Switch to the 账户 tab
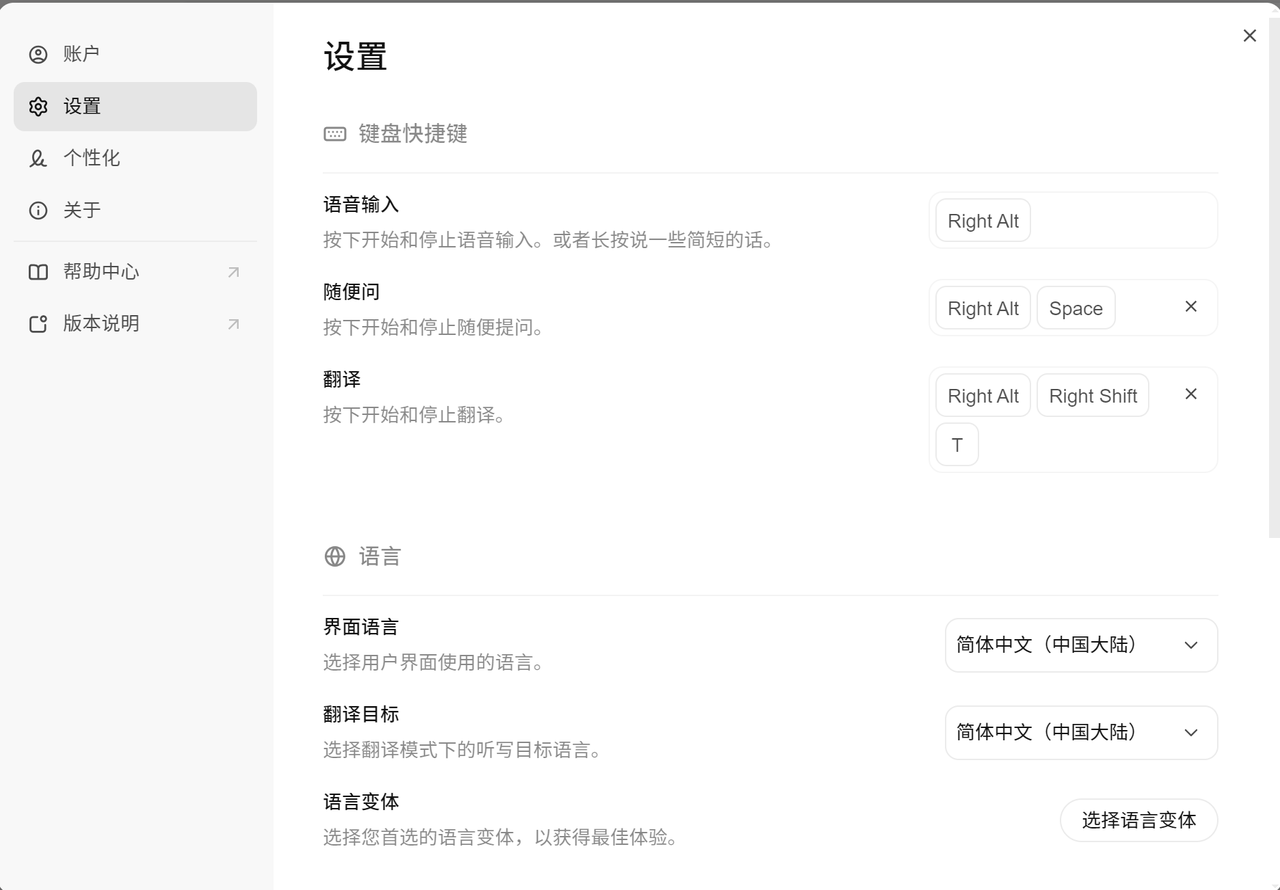This screenshot has height=890, width=1280. pos(82,54)
